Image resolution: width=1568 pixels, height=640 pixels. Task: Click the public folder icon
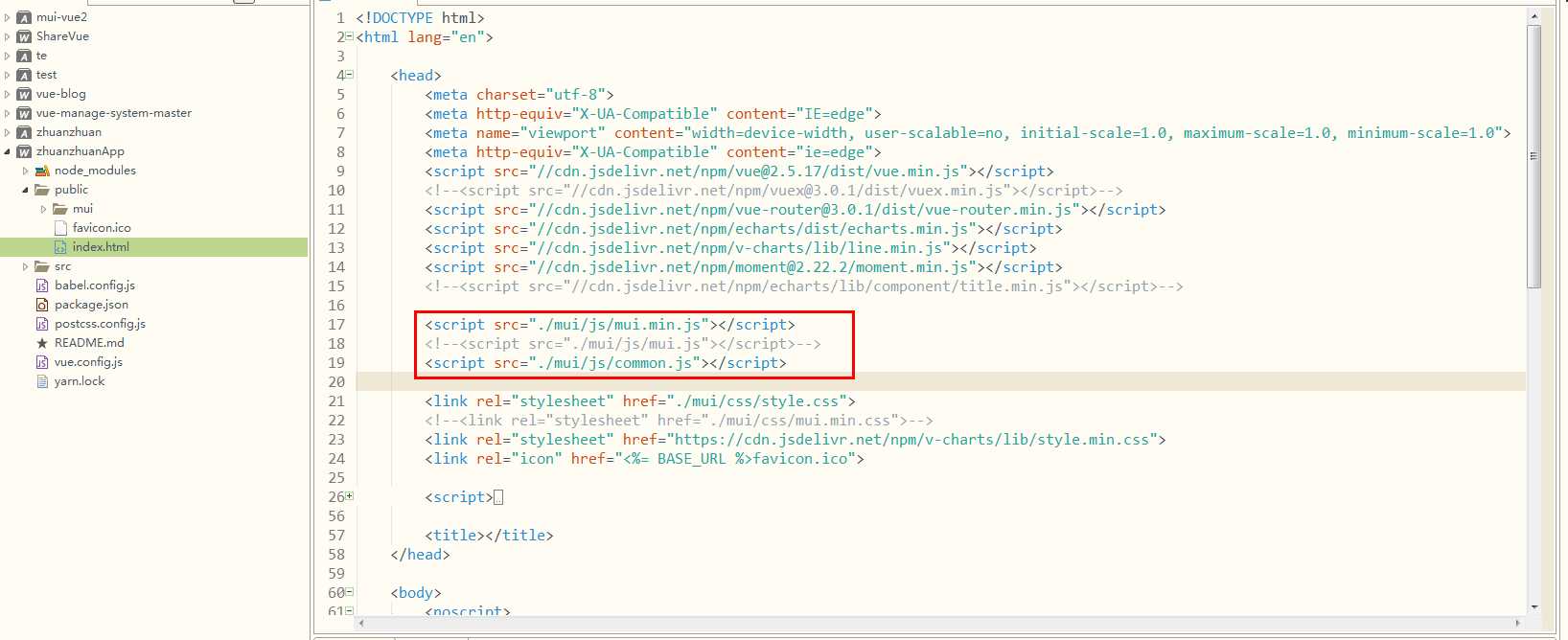click(42, 190)
